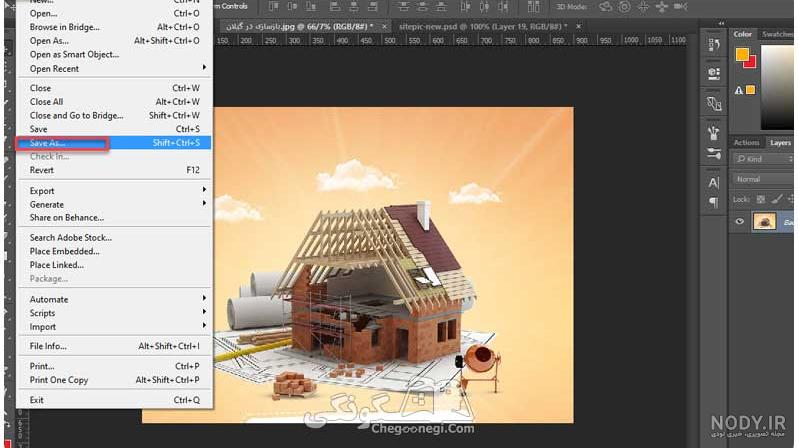Open the Clone Source panel icon
Viewport: 798px width, 448px height.
tap(714, 103)
